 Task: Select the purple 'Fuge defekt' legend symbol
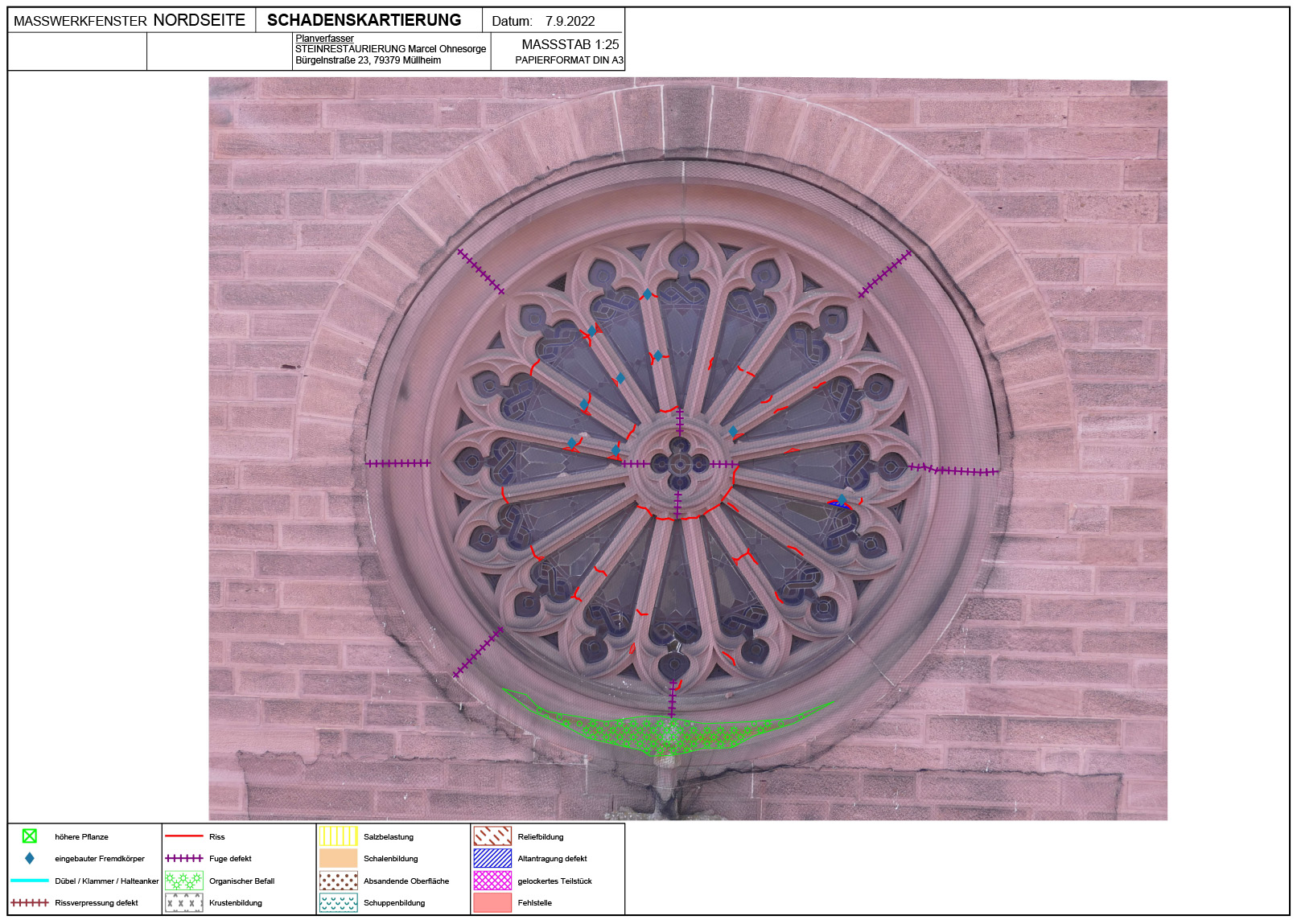click(183, 858)
